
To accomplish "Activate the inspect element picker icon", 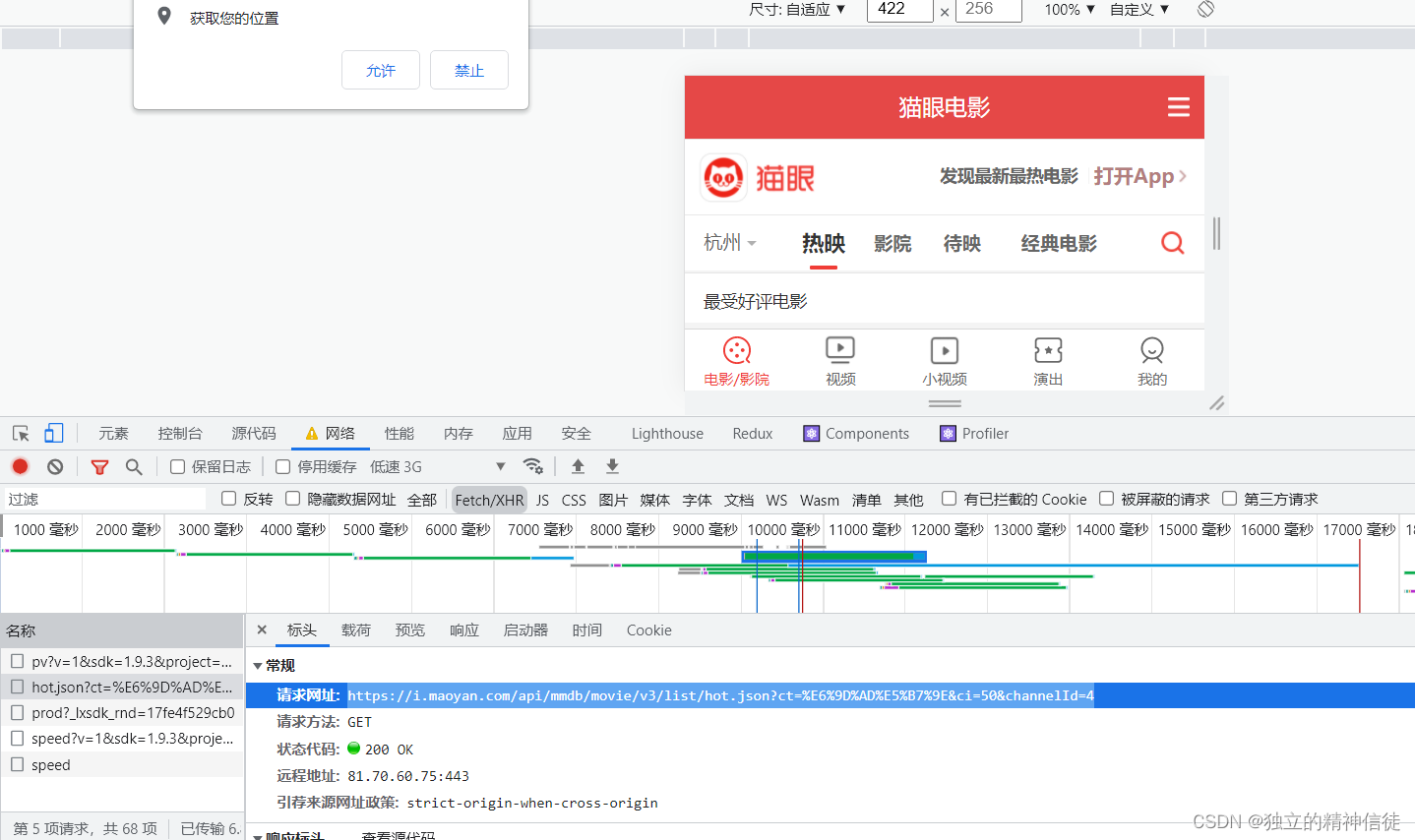I will click(21, 434).
